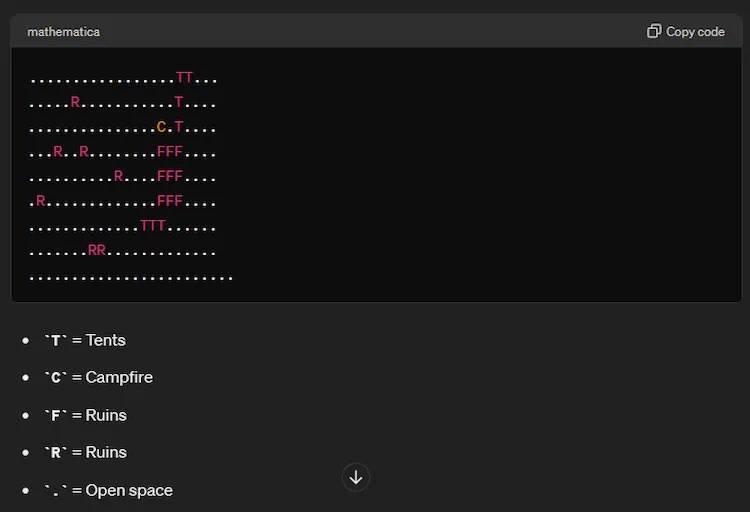Click the RR pair in the map
Screen dimensions: 750x512
pos(97,251)
